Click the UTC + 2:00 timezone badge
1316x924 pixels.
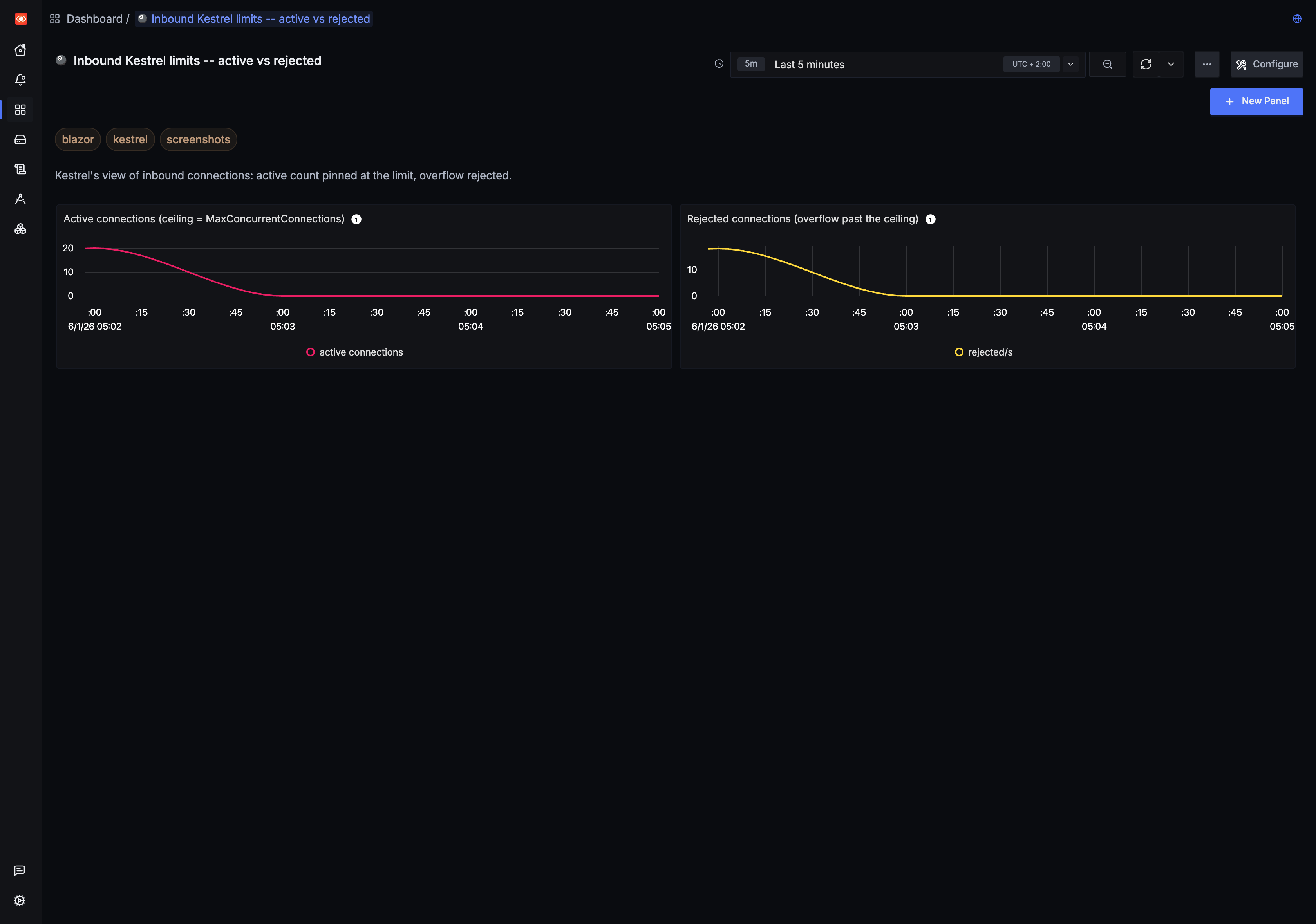[x=1031, y=64]
